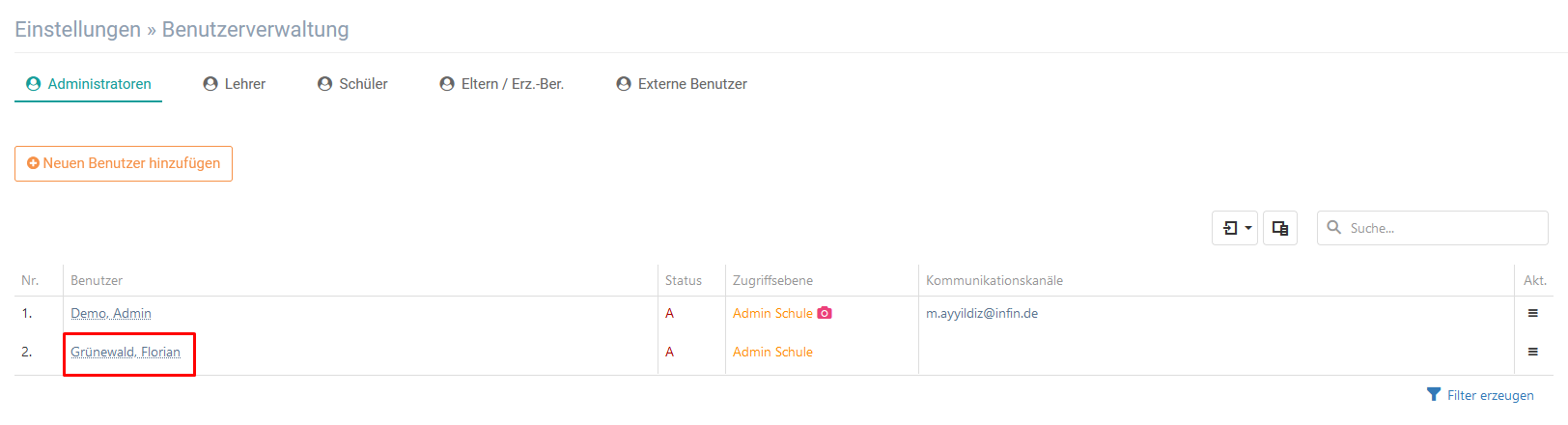Focus the Suche search field
1568x425 pixels.
coord(1433,228)
